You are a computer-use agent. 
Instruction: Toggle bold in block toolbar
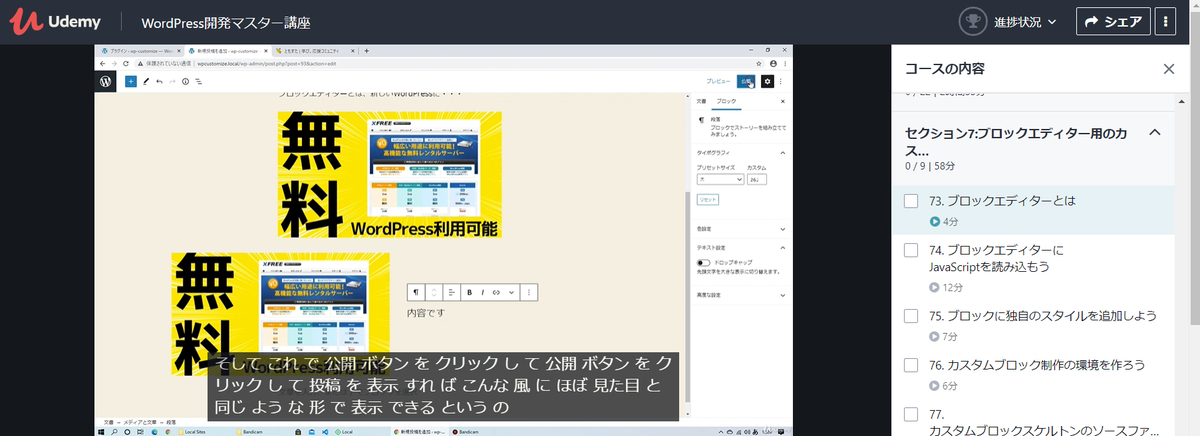click(x=469, y=292)
